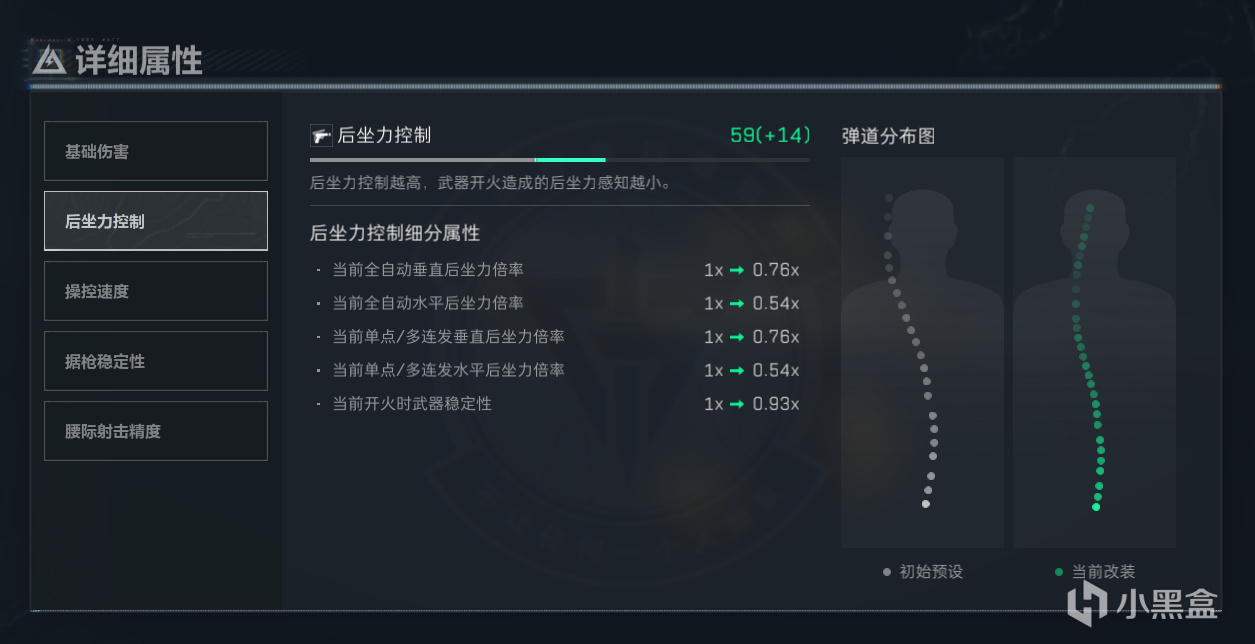Switch to 腰际射击精度 tab
Image resolution: width=1255 pixels, height=644 pixels.
156,431
